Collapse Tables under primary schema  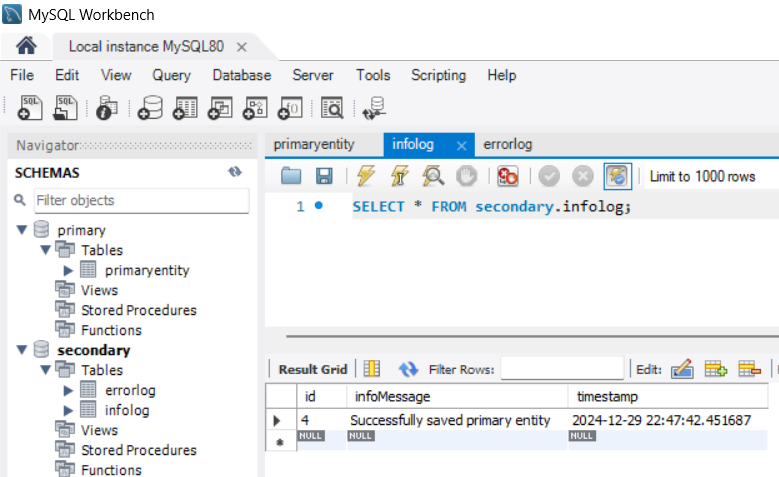click(x=45, y=249)
